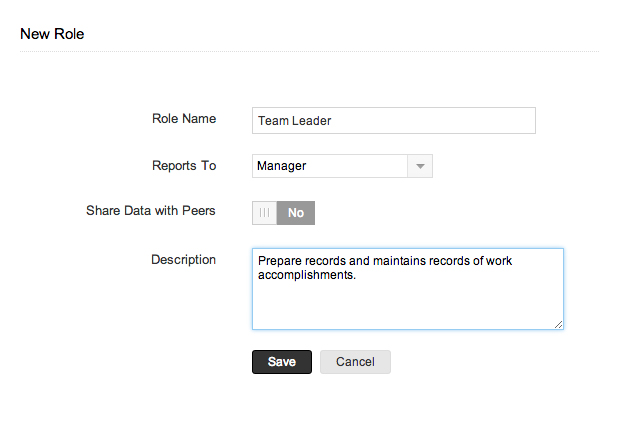Click the 'Reports To' label
Image resolution: width=621 pixels, height=426 pixels.
183,166
